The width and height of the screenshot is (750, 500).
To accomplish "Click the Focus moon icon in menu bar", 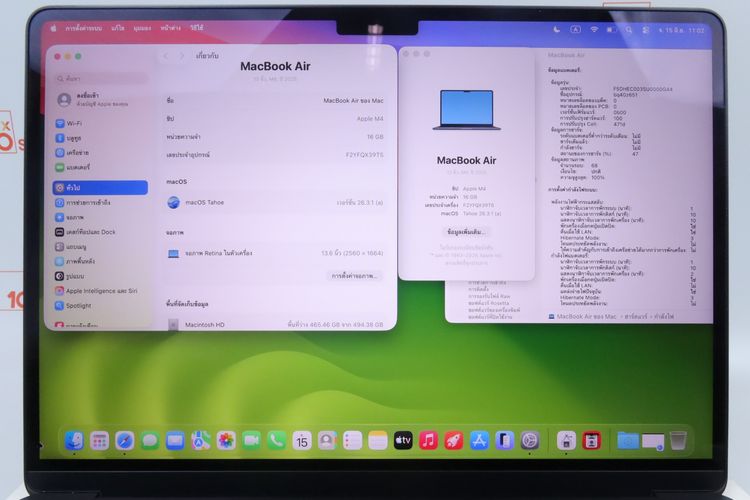I will 557,30.
